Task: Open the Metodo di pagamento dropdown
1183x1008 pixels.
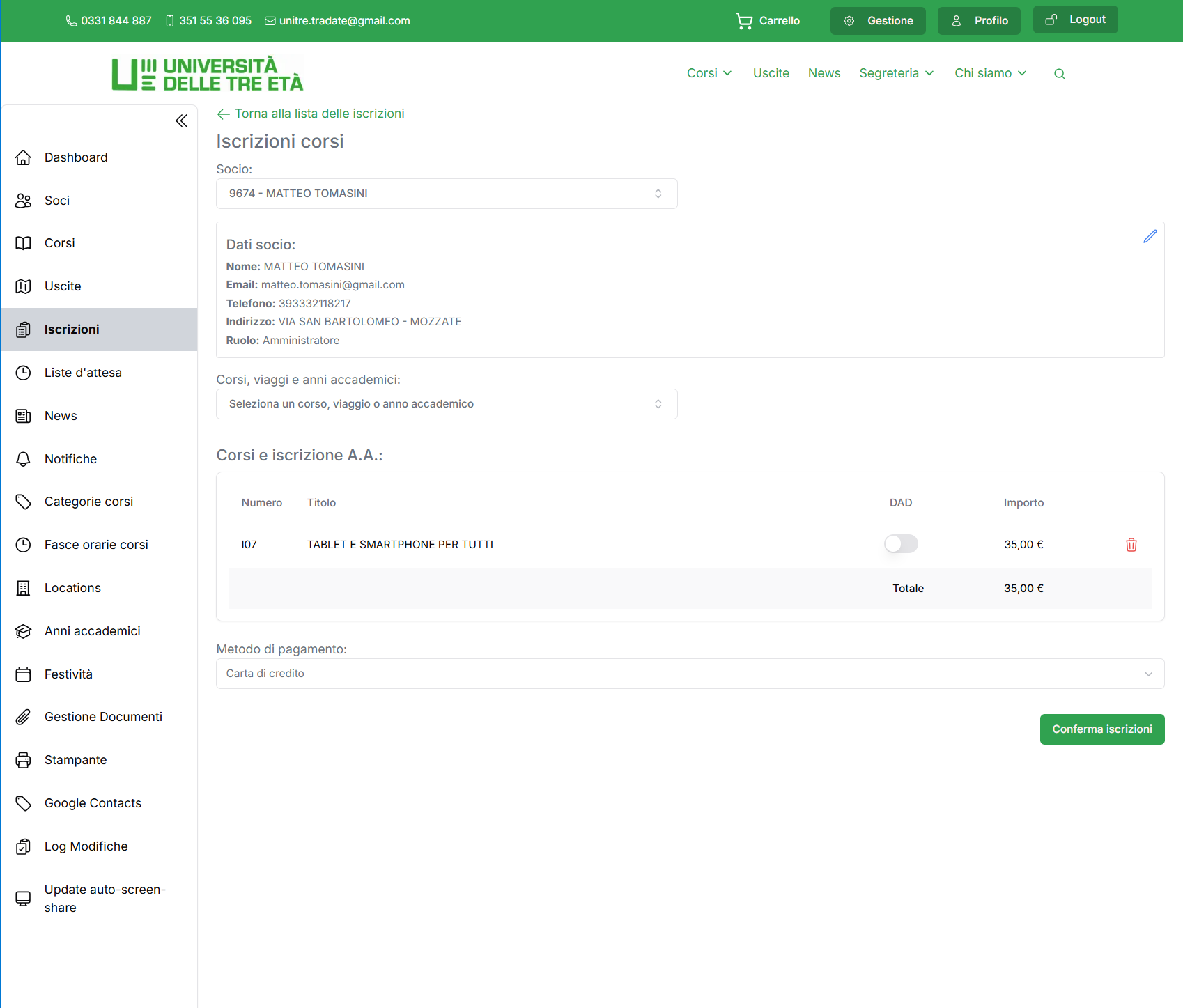Action: pos(690,674)
